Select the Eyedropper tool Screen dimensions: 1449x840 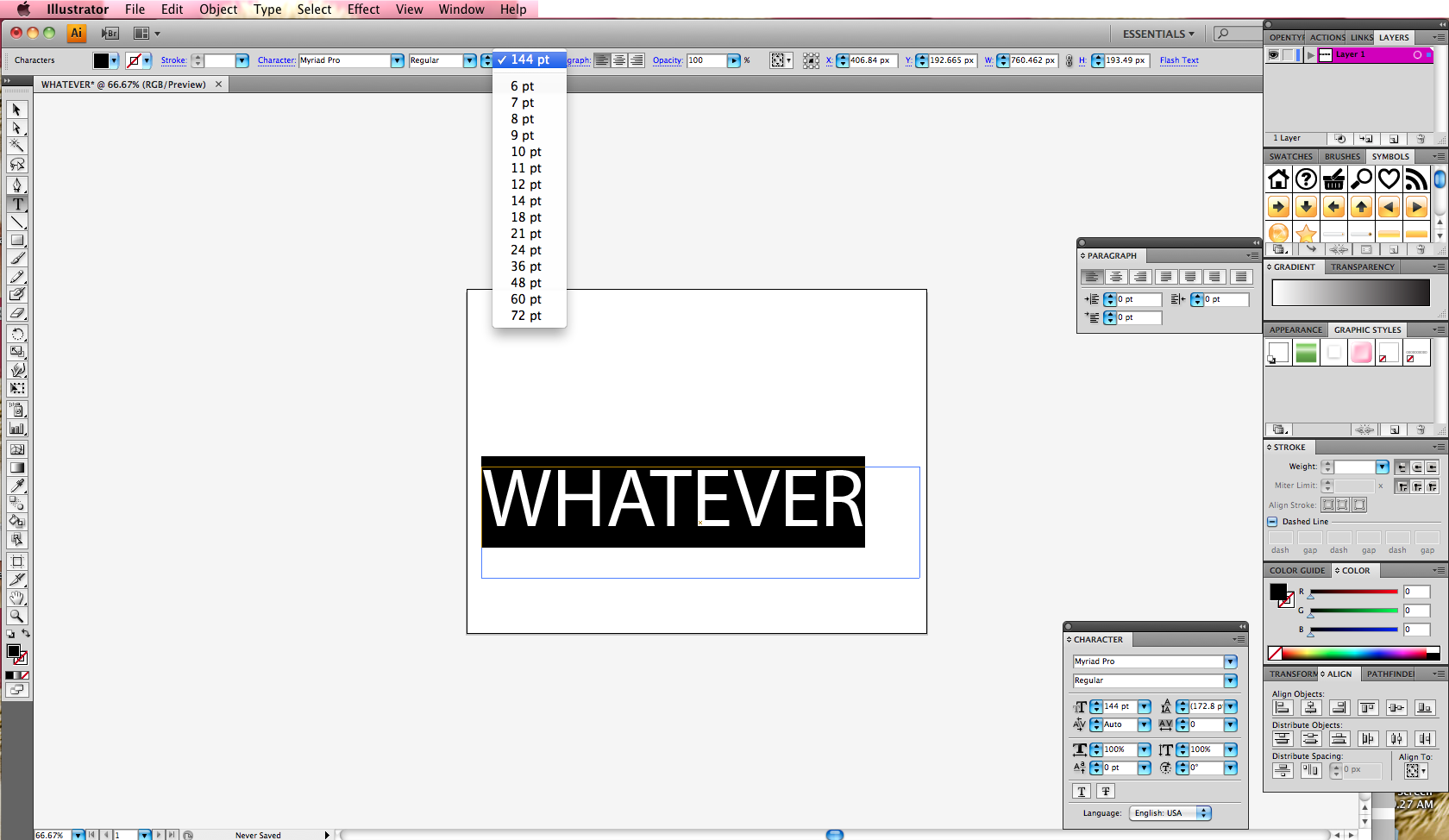[16, 485]
